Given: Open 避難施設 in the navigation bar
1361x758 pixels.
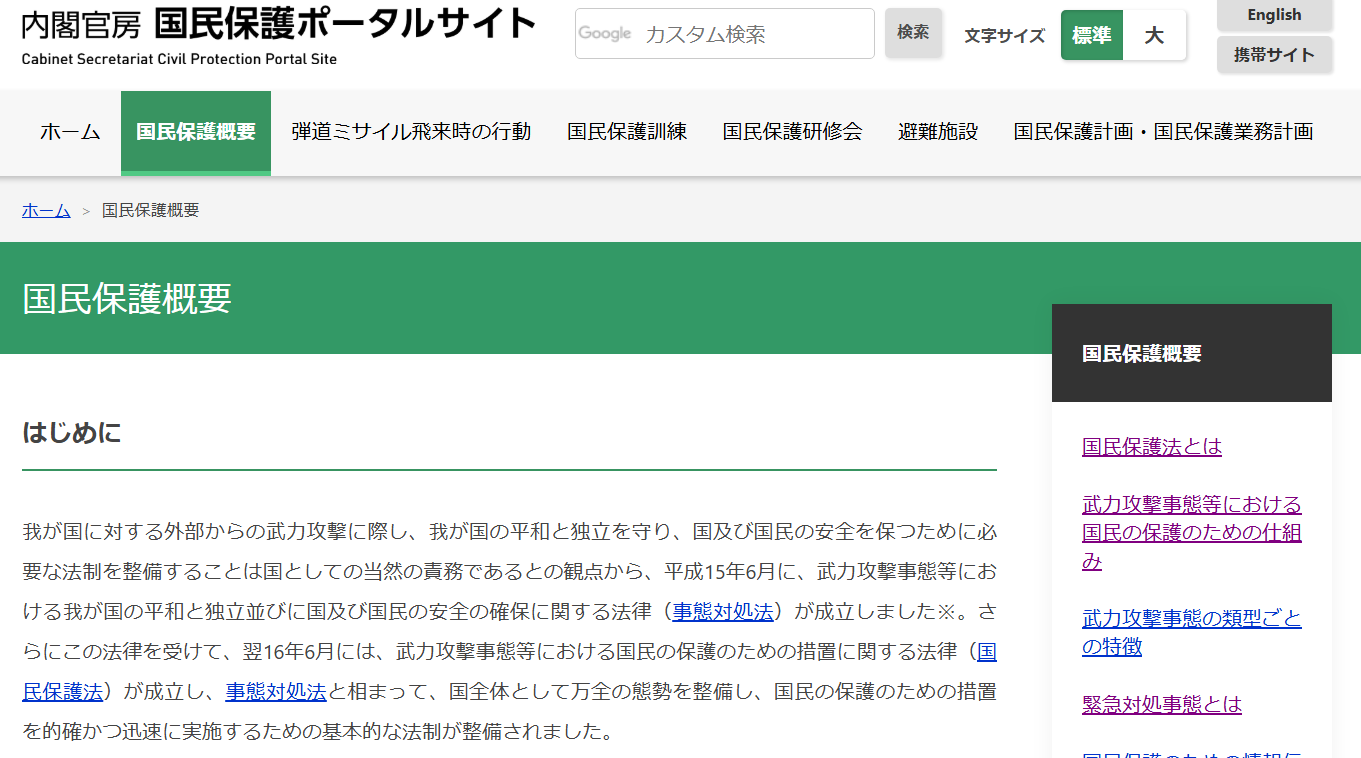Looking at the screenshot, I should 938,132.
